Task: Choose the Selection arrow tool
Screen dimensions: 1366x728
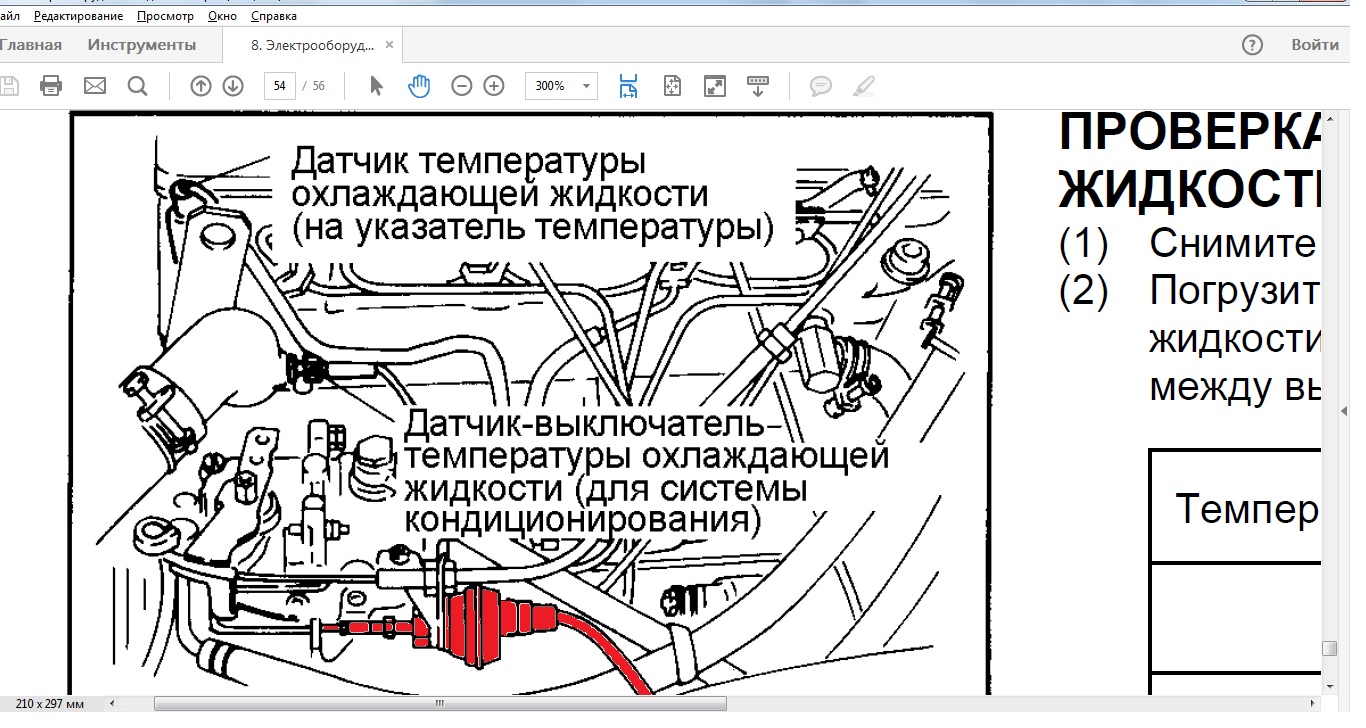Action: [x=376, y=86]
